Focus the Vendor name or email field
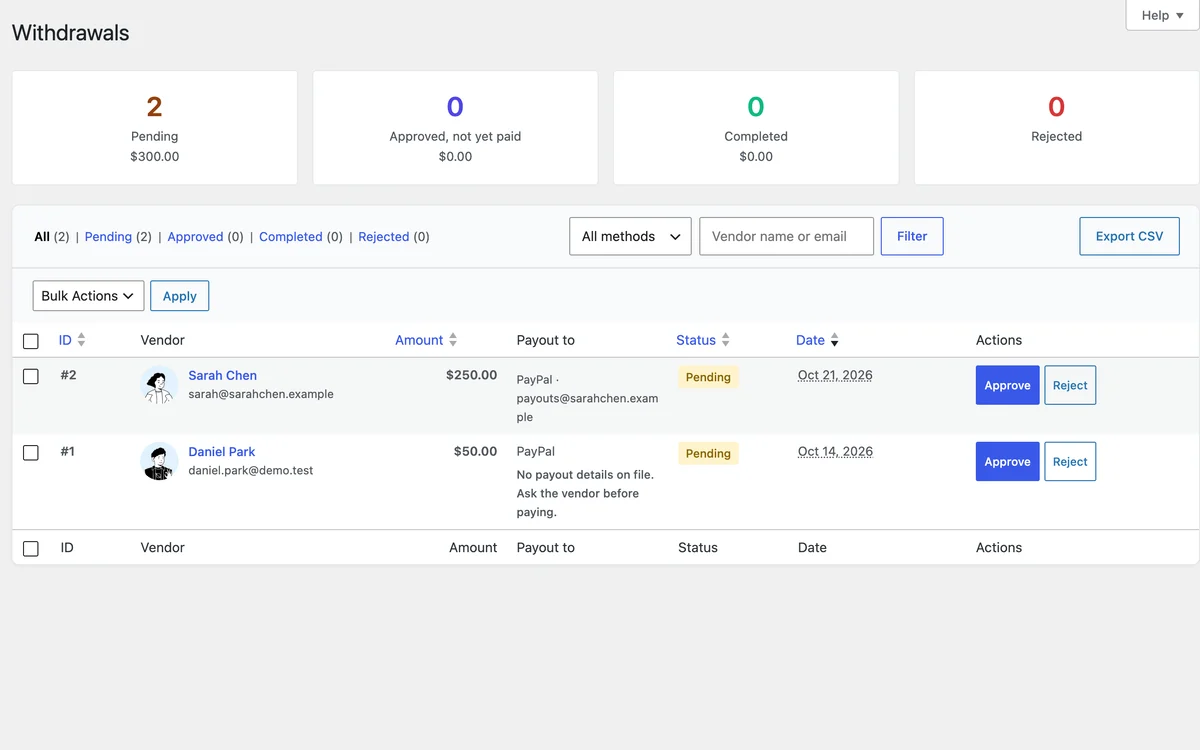Screen dimensions: 1200x750 pos(786,236)
